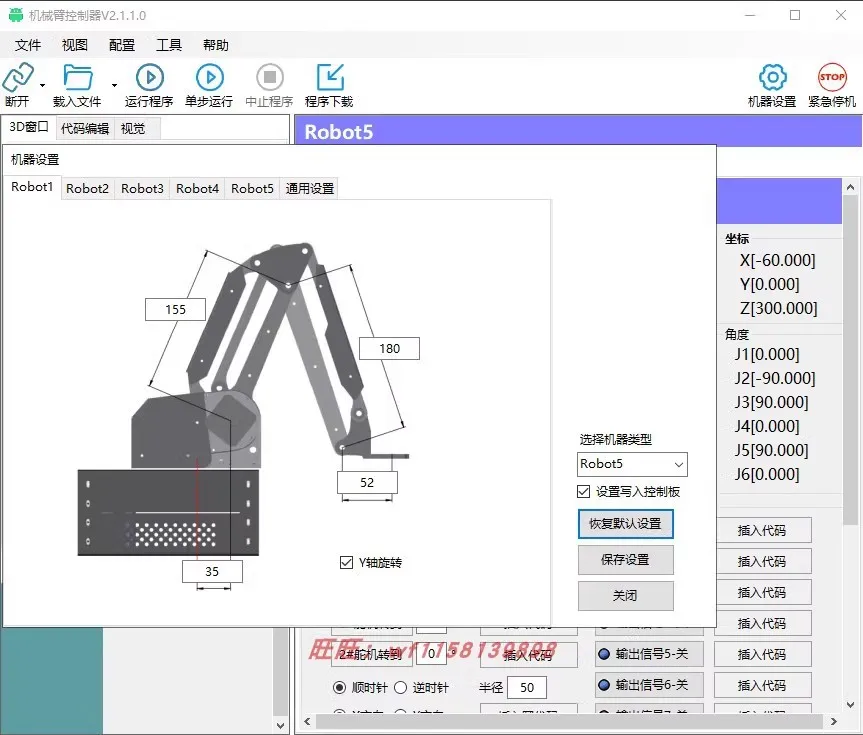The width and height of the screenshot is (863, 735).
Task: Click the horizontal scrollbar left arrow
Action: click(x=307, y=722)
